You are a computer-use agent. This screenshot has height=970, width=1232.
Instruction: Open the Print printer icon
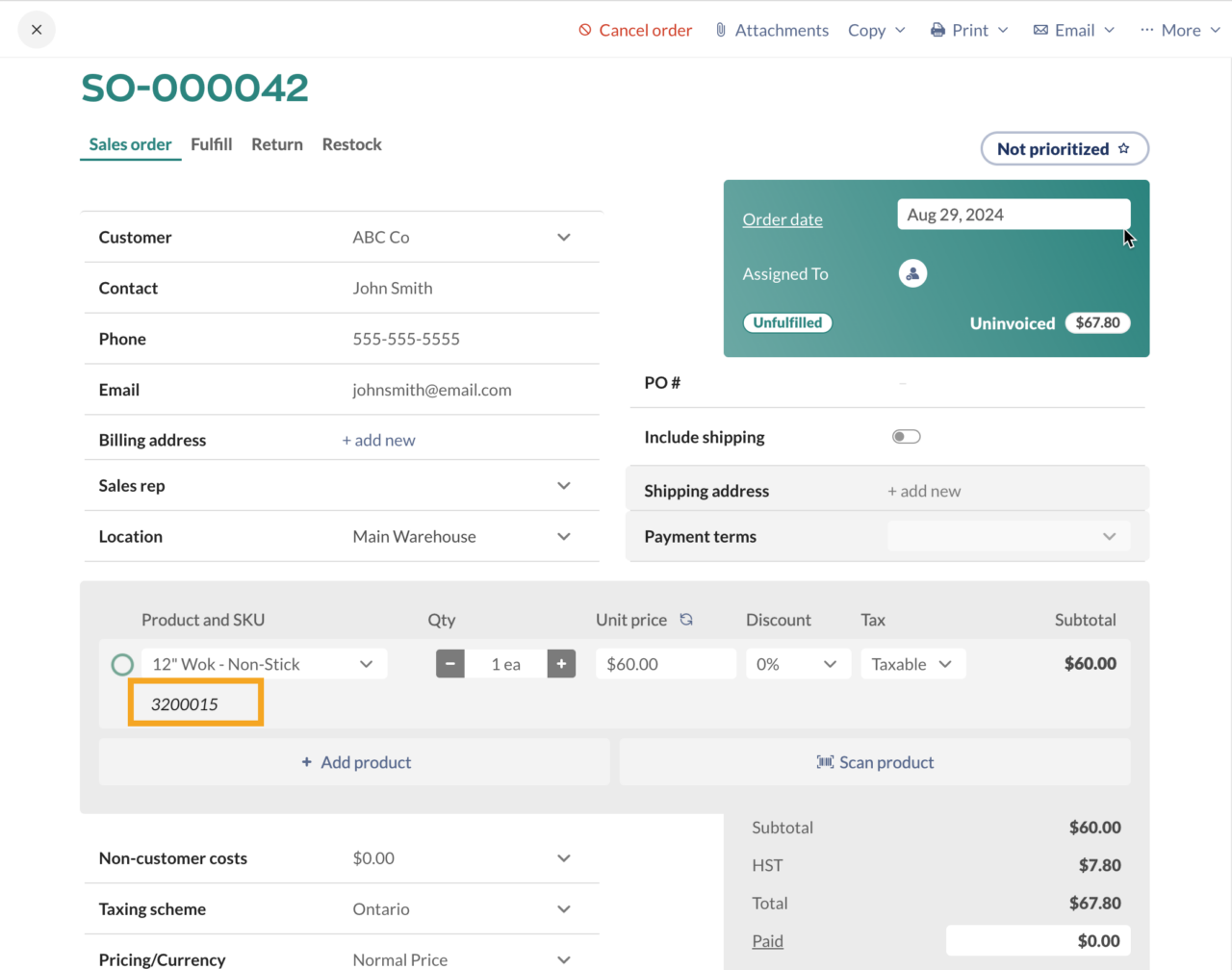click(937, 30)
